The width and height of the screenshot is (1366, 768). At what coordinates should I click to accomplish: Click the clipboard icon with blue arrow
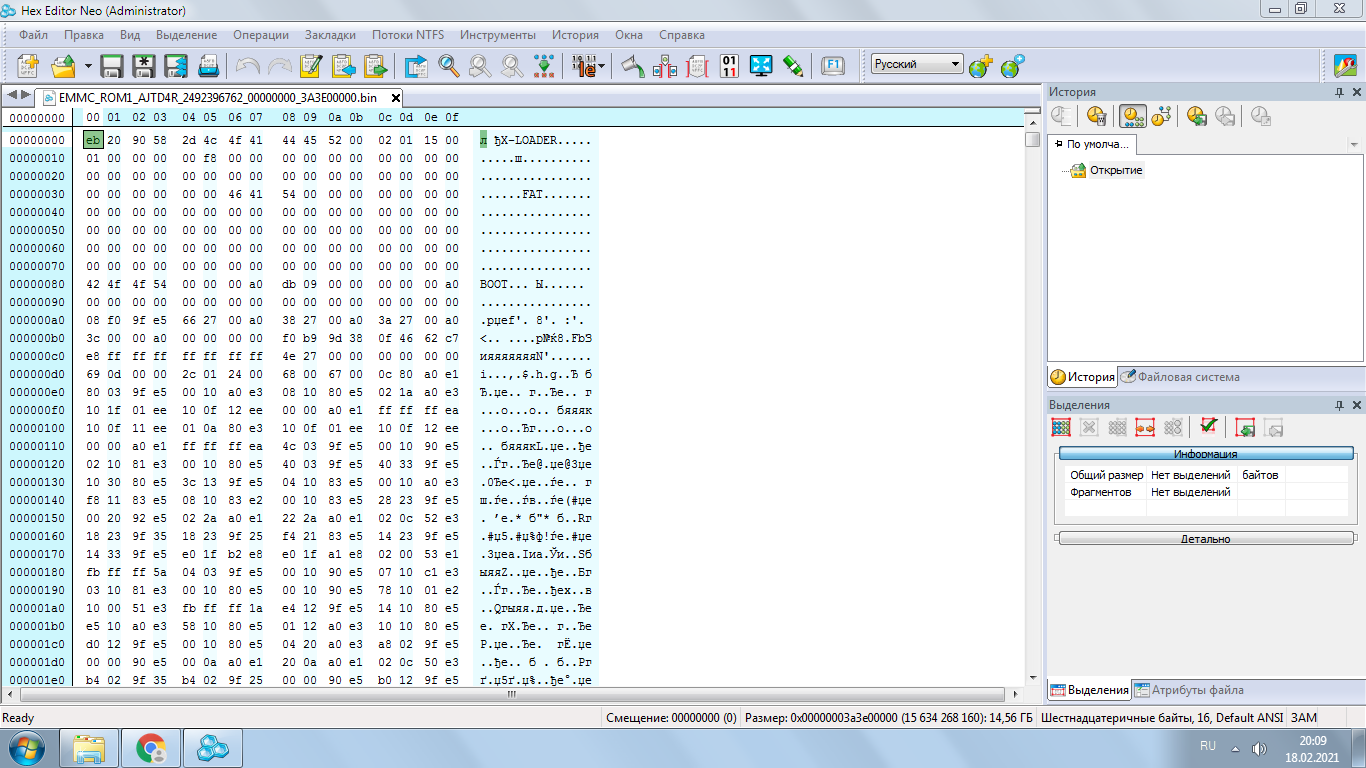pyautogui.click(x=344, y=66)
